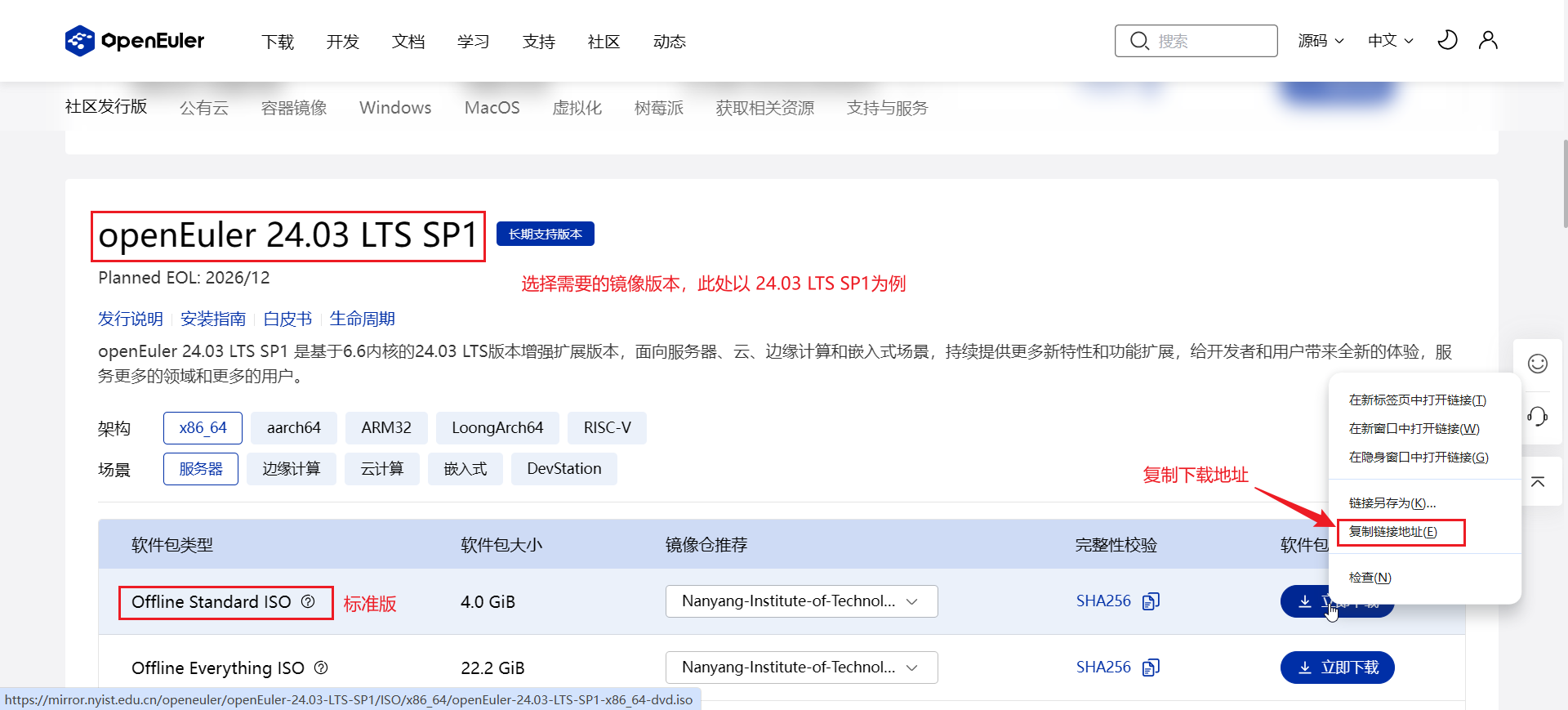Open mirror dropdown for Offline Everything ISO
1568x710 pixels.
click(x=801, y=668)
